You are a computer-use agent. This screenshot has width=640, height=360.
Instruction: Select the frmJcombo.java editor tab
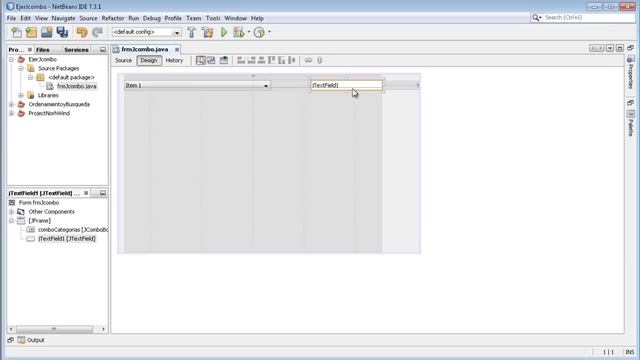click(x=144, y=49)
